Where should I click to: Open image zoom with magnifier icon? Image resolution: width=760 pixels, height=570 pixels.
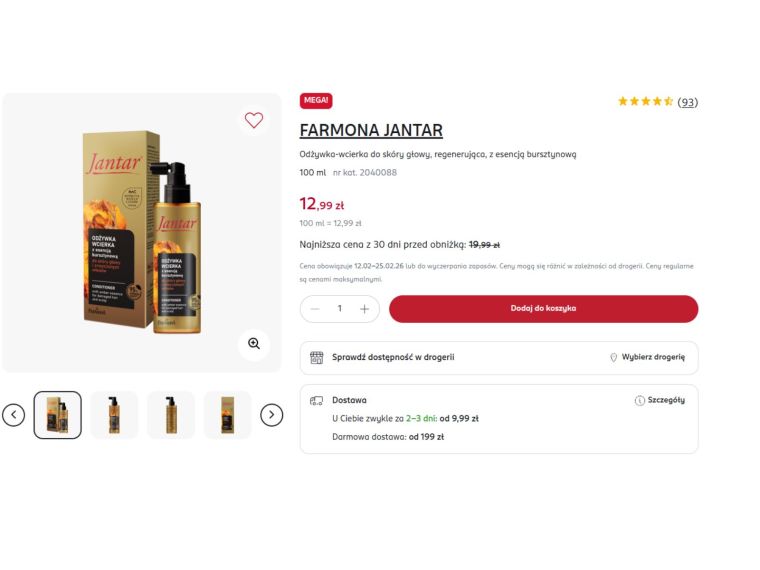(x=254, y=344)
